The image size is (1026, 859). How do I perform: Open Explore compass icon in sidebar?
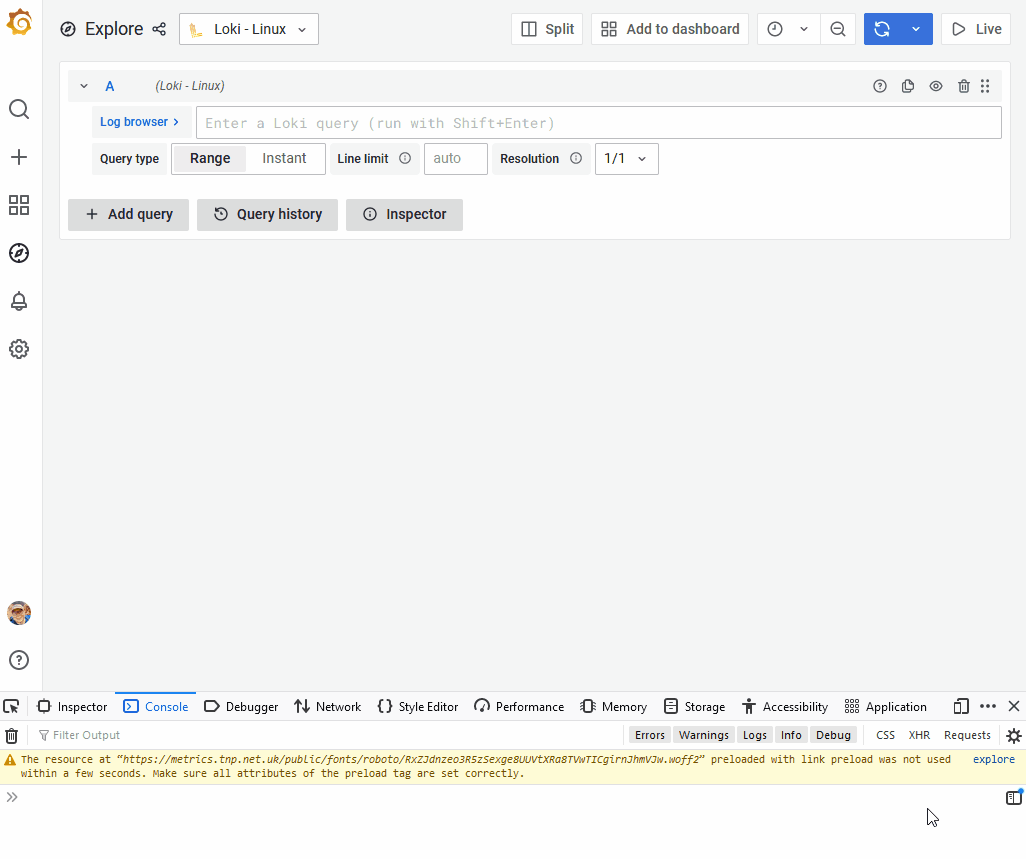19,253
